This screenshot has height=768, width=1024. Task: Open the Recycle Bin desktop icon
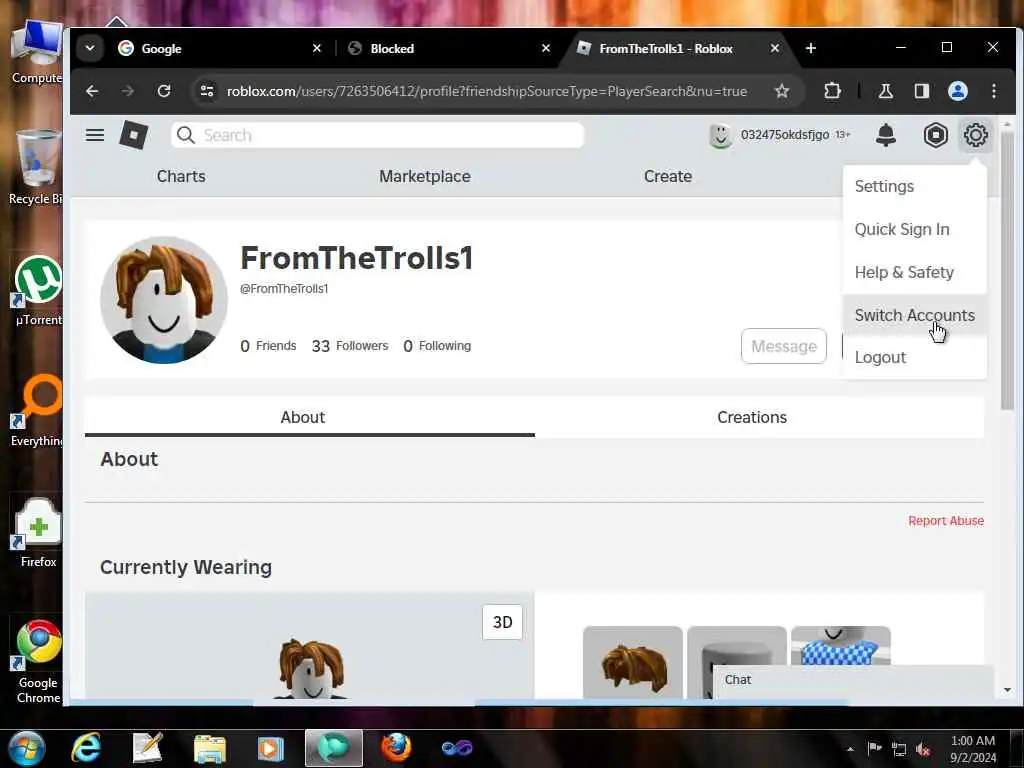(x=38, y=167)
